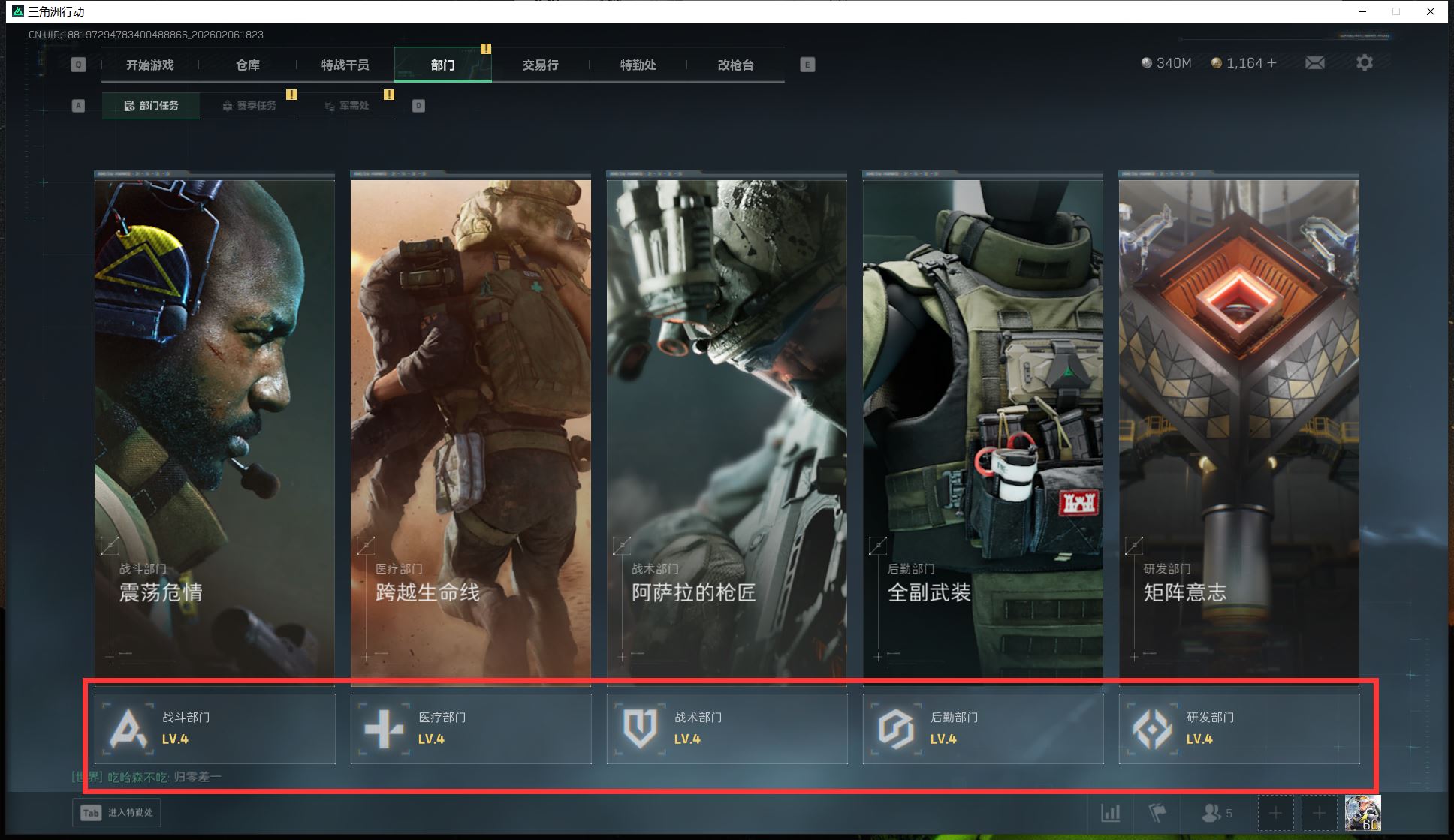The image size is (1454, 840).
Task: Open the 军需处 sub-tab
Action: point(347,106)
